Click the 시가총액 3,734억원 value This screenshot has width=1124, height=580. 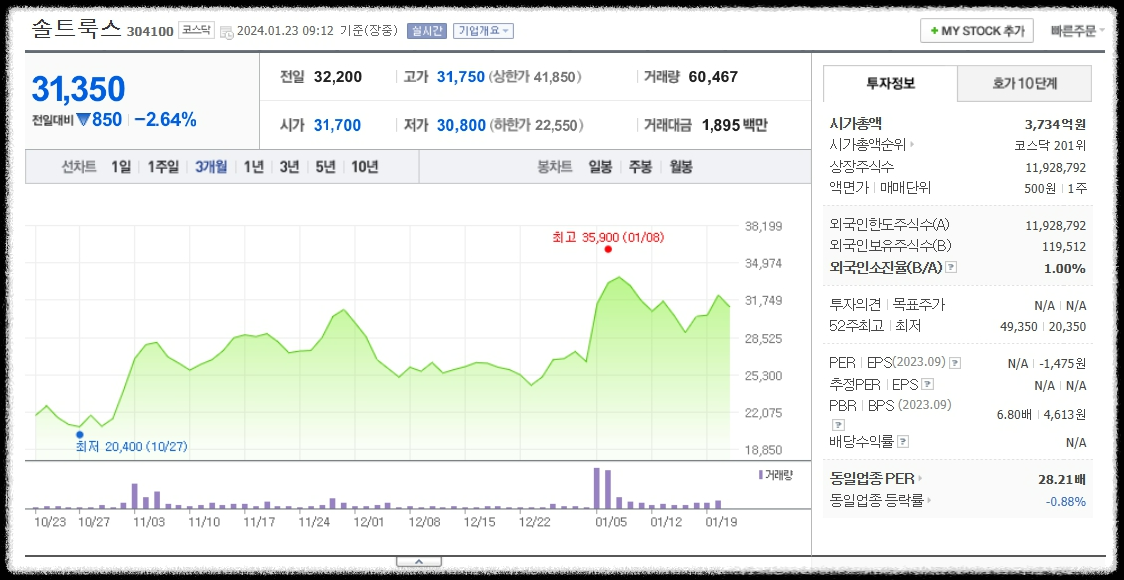[1055, 124]
